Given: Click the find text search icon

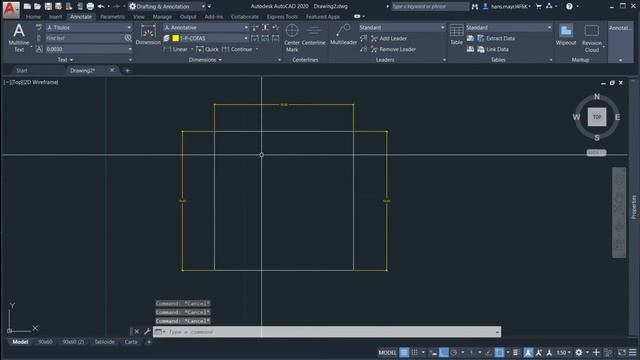Looking at the screenshot, I should (128, 38).
